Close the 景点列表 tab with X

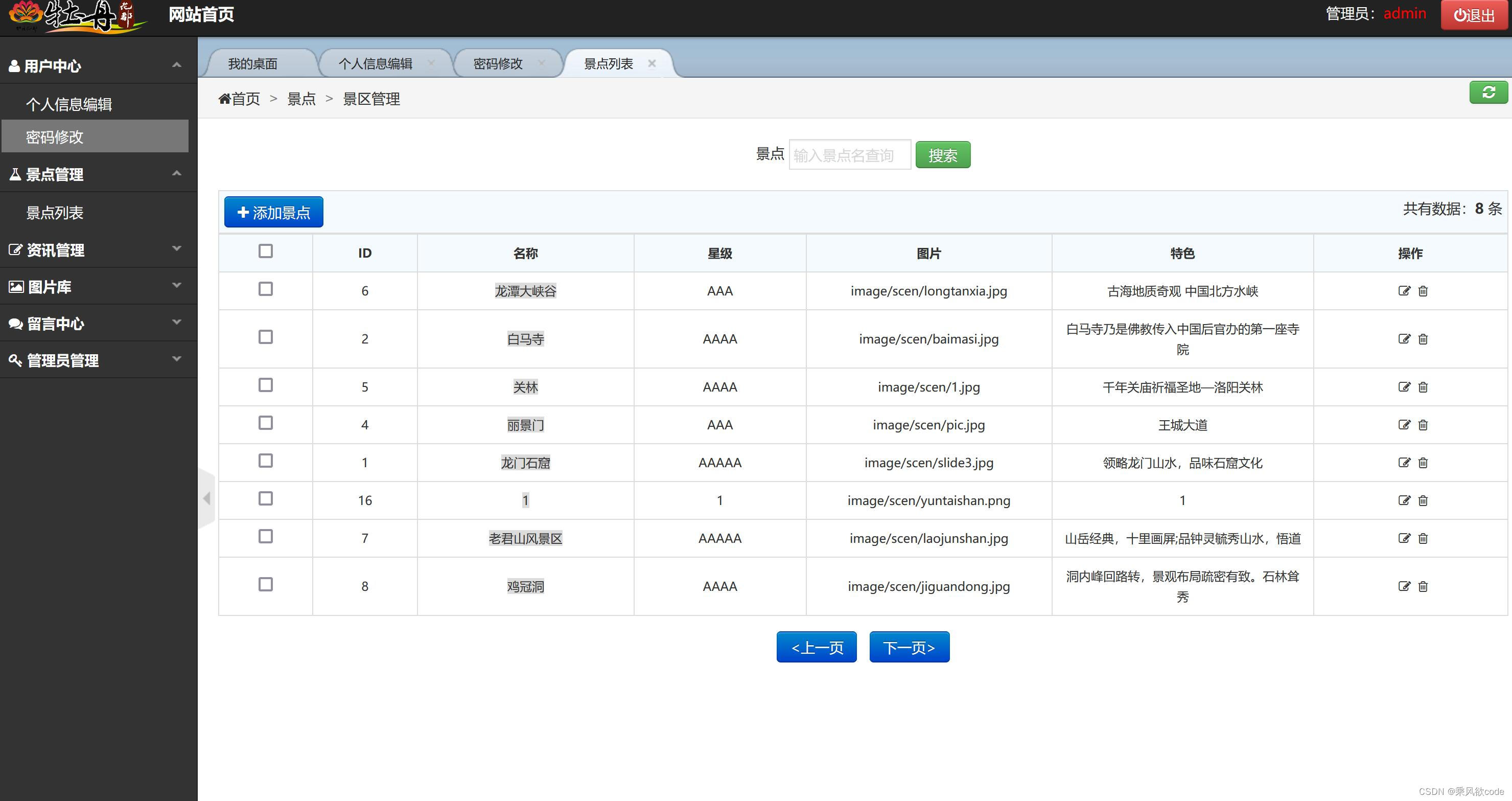[652, 63]
